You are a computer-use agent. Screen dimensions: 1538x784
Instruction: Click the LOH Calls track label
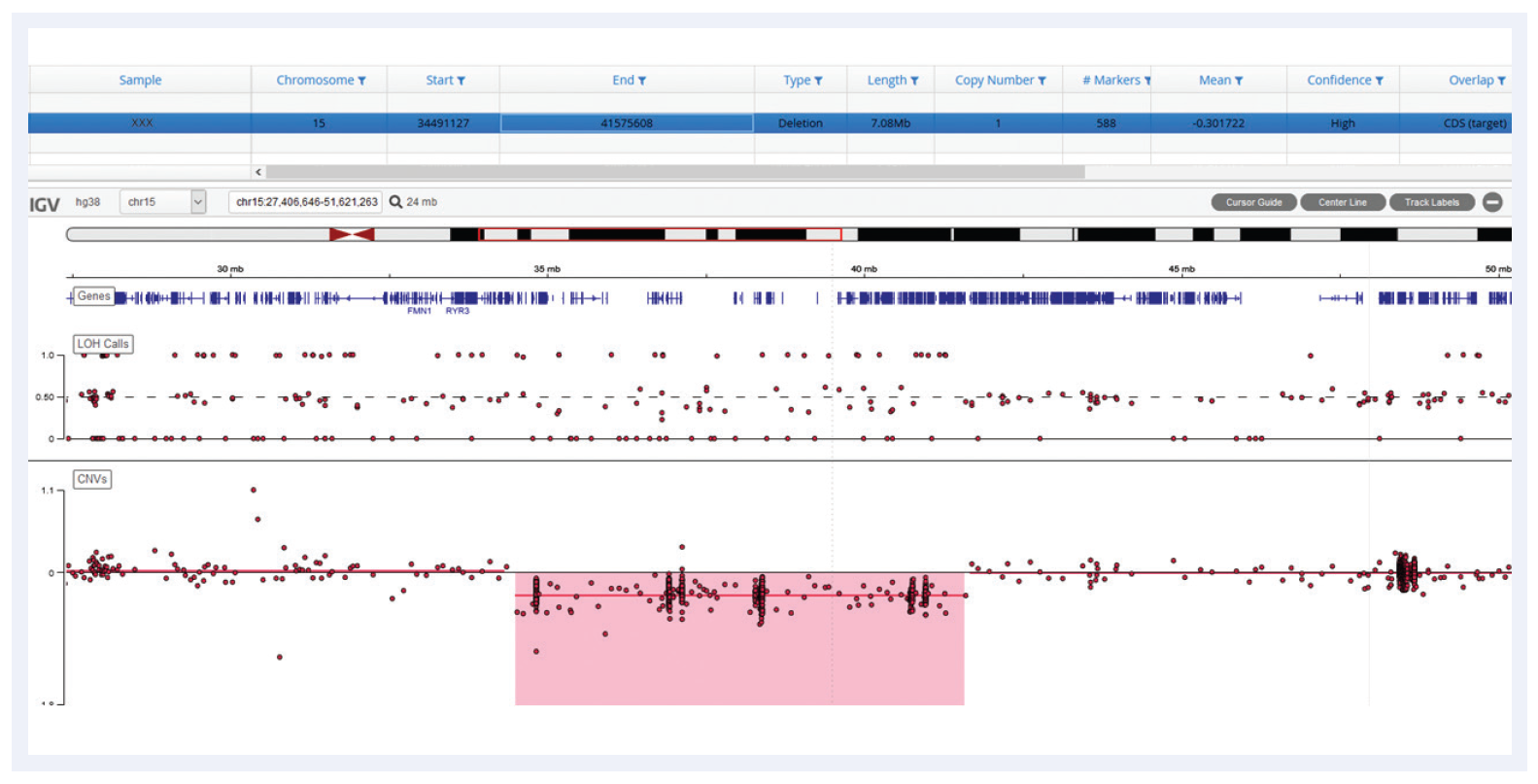[103, 344]
